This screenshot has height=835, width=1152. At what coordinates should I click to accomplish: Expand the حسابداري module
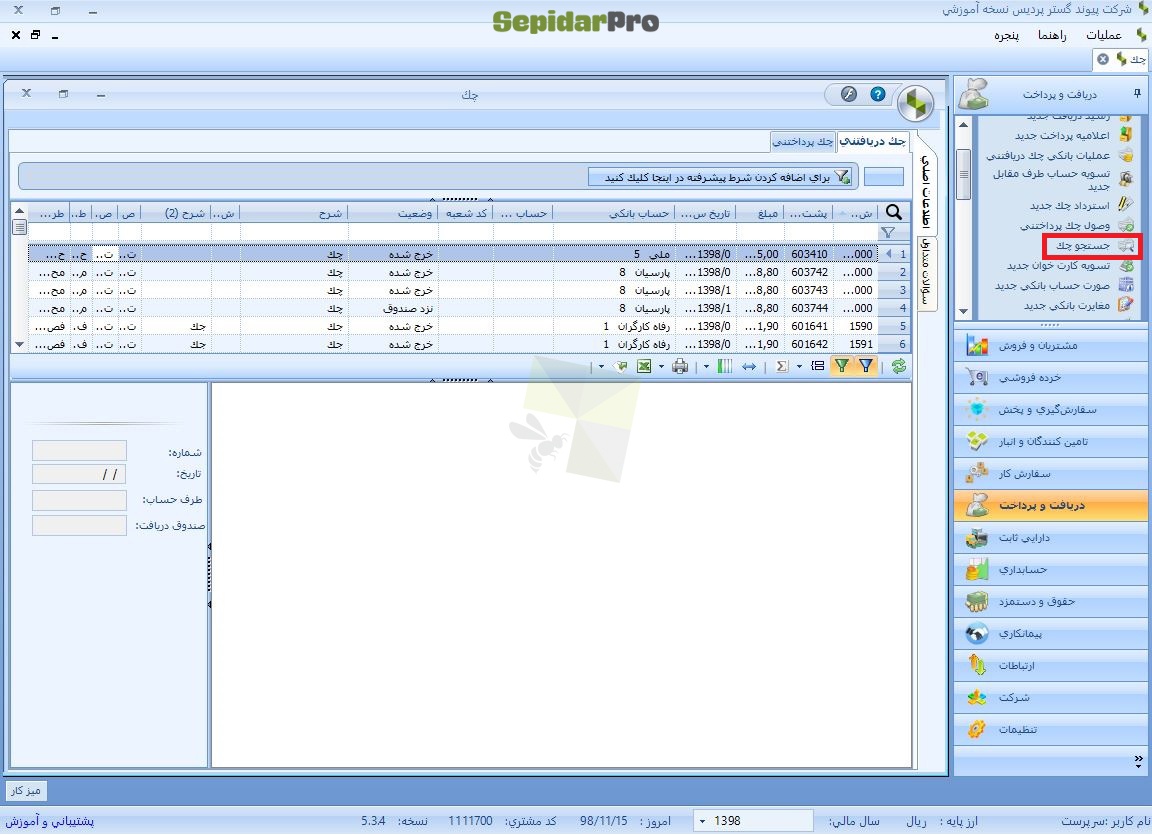[x=1051, y=569]
